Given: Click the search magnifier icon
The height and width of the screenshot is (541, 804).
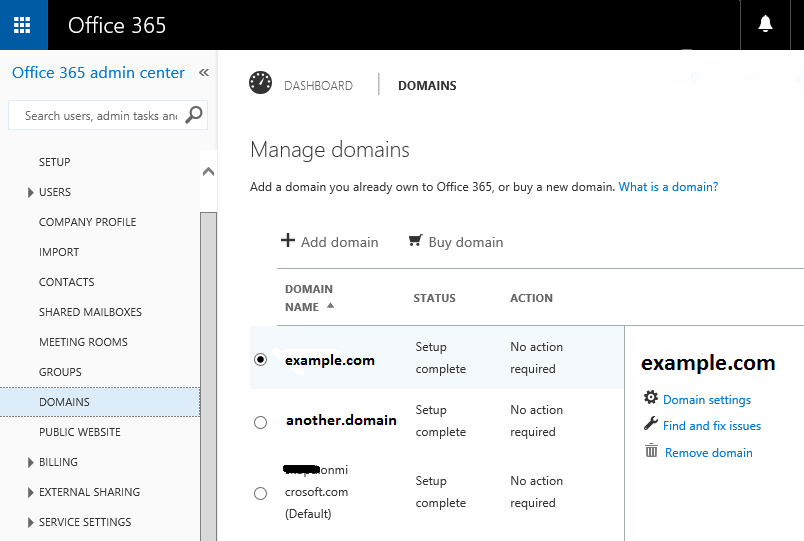Looking at the screenshot, I should tap(194, 115).
